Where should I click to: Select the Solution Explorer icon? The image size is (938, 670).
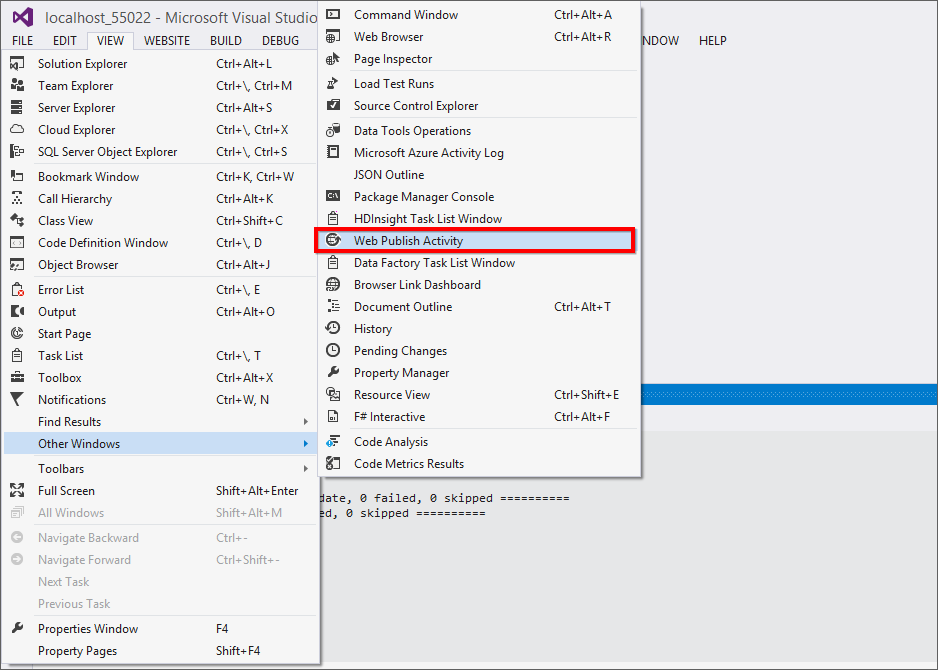pos(14,63)
